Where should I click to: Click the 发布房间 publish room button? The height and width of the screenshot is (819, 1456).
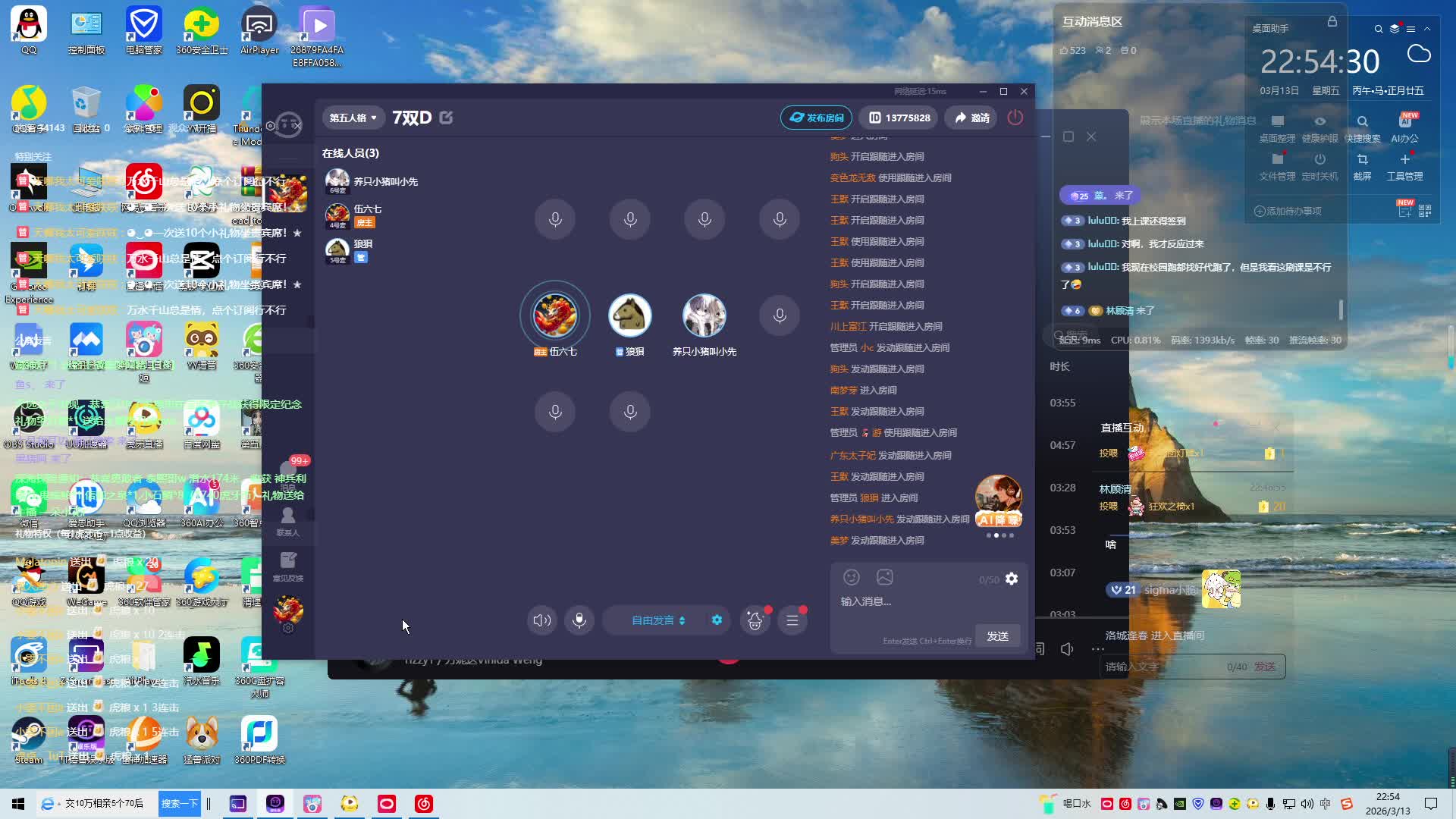(817, 118)
